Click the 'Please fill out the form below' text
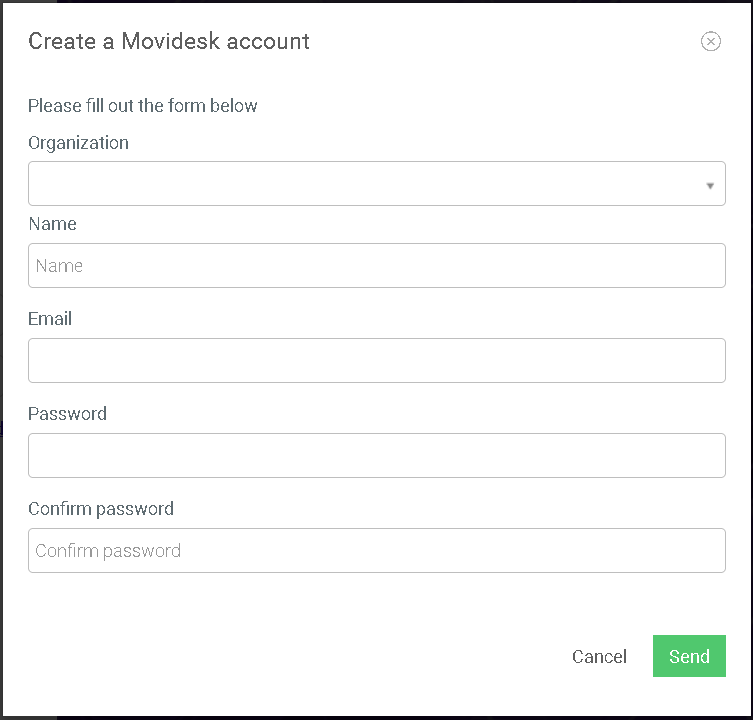 click(143, 106)
